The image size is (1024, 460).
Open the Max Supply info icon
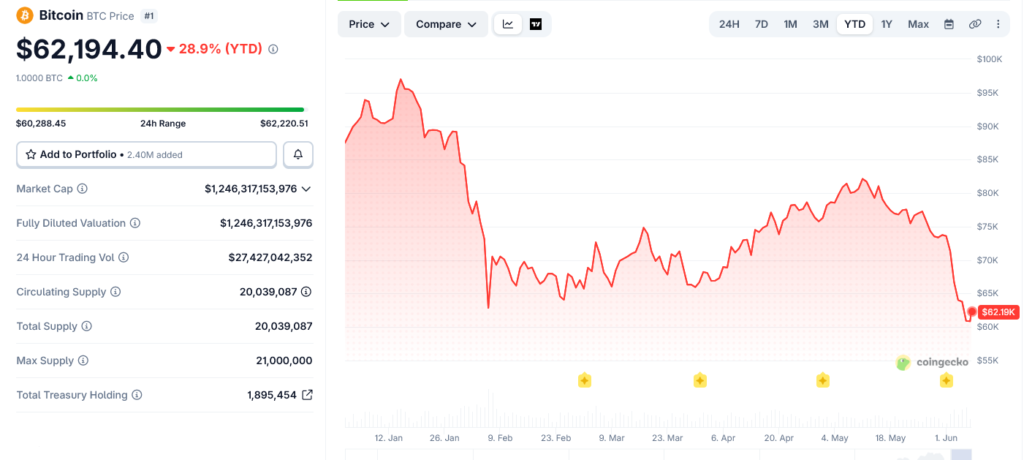[x=83, y=361]
